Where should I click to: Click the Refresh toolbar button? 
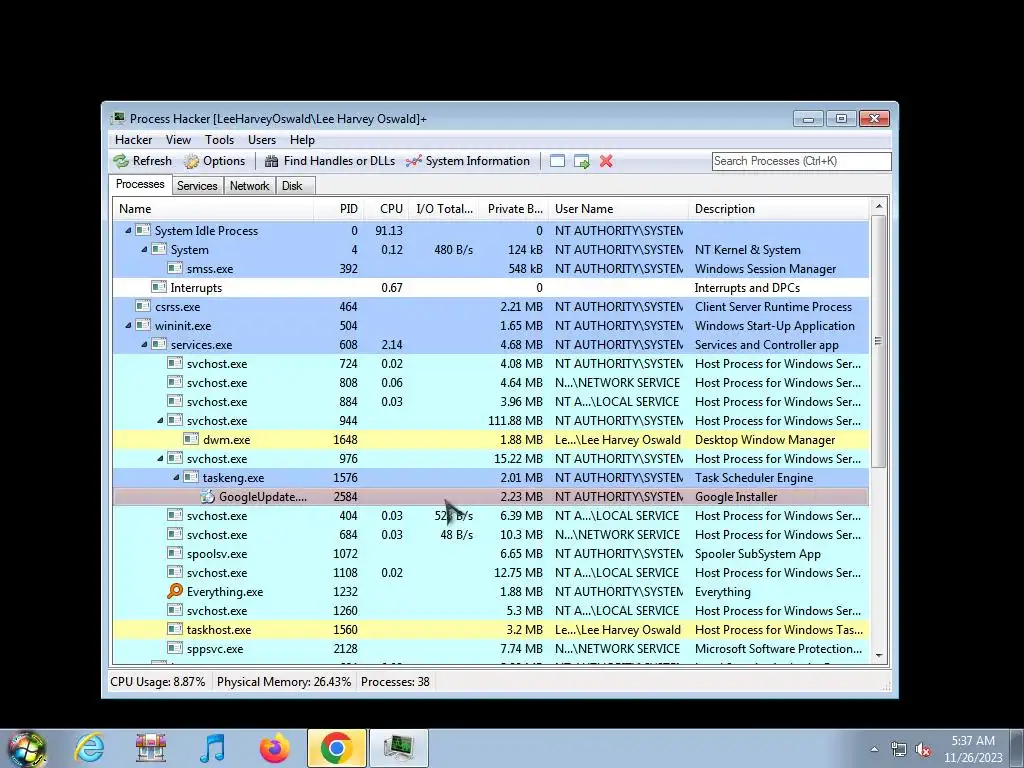point(142,161)
